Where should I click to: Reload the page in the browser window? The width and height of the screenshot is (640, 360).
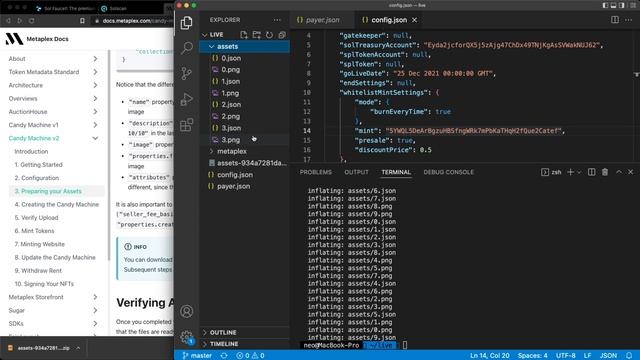(32, 20)
